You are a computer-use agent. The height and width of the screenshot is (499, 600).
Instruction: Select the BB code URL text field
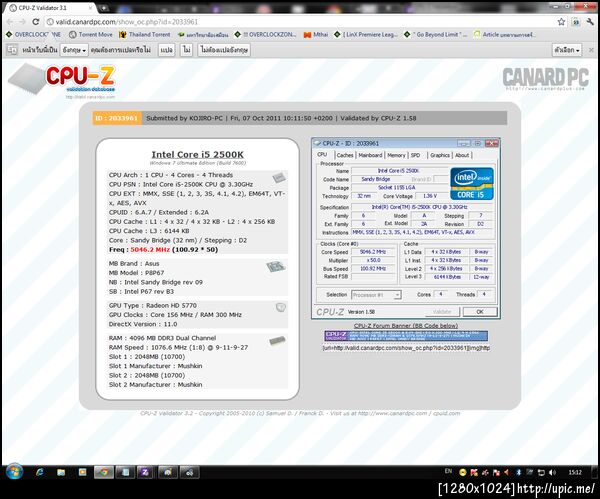pos(406,348)
